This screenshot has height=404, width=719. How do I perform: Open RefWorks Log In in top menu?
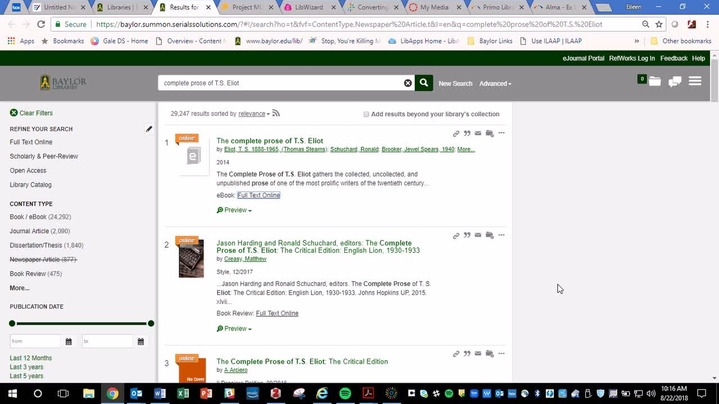(632, 58)
